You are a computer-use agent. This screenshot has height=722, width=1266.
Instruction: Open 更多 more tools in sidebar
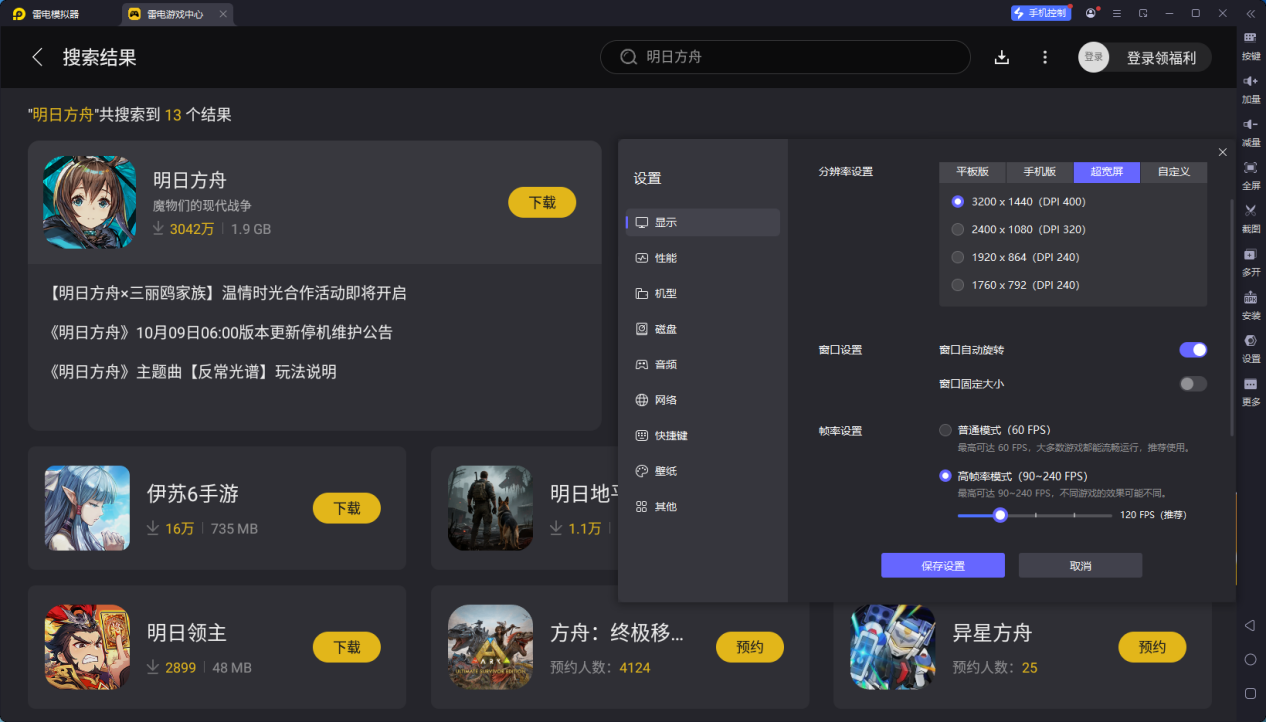(1250, 384)
